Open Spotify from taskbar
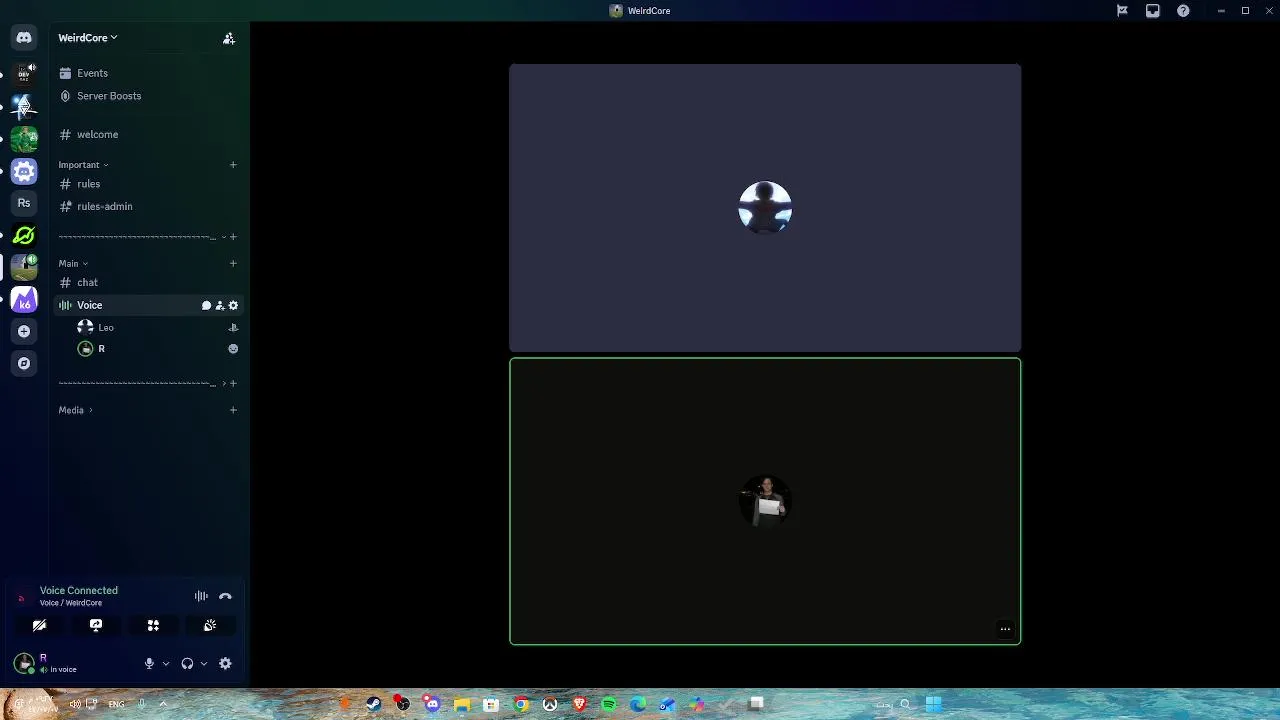 (609, 704)
